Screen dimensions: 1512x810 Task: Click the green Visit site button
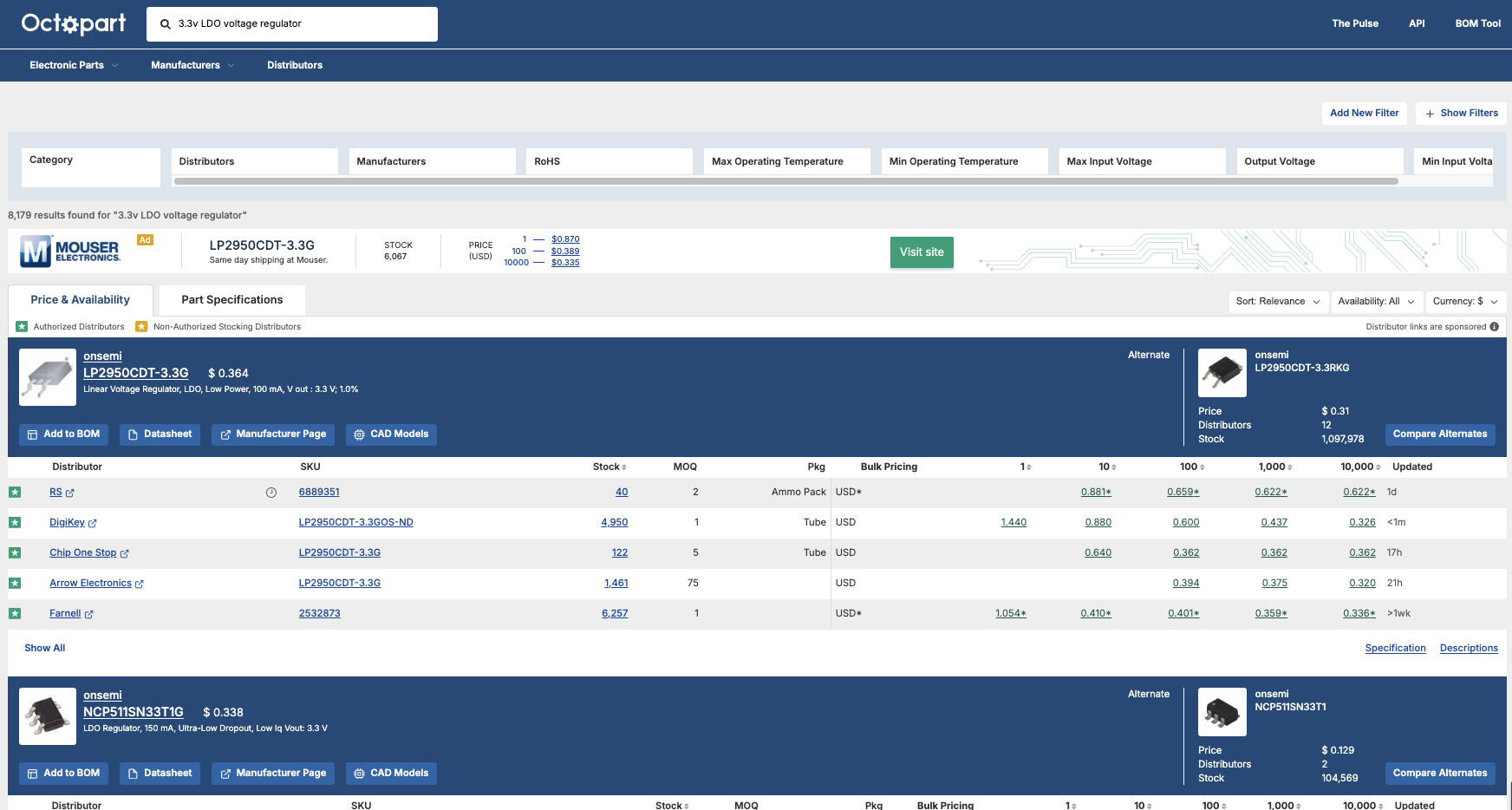point(921,252)
